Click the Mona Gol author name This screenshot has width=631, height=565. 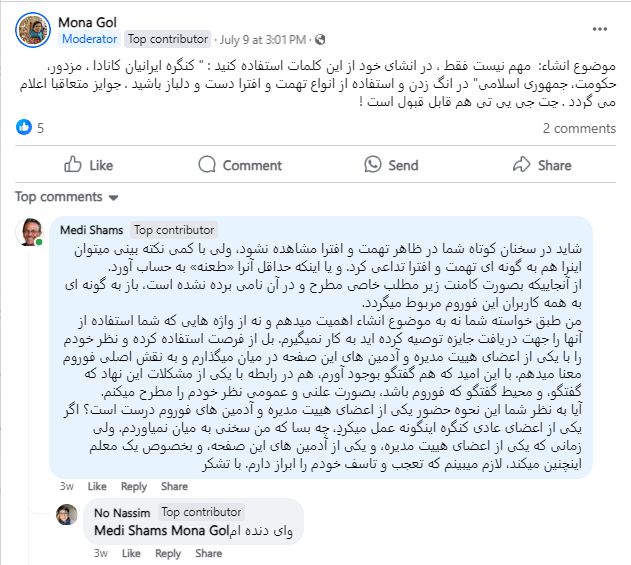[x=87, y=21]
